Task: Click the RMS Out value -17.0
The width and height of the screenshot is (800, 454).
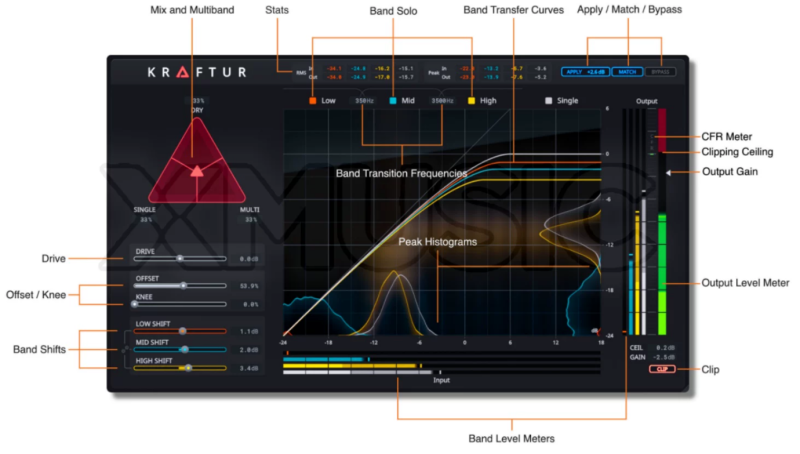Action: pyautogui.click(x=382, y=77)
